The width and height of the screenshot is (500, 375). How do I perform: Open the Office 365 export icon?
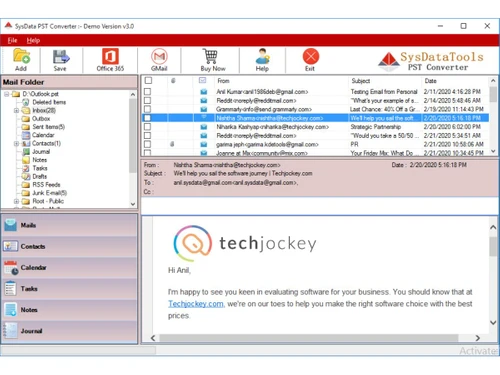110,56
